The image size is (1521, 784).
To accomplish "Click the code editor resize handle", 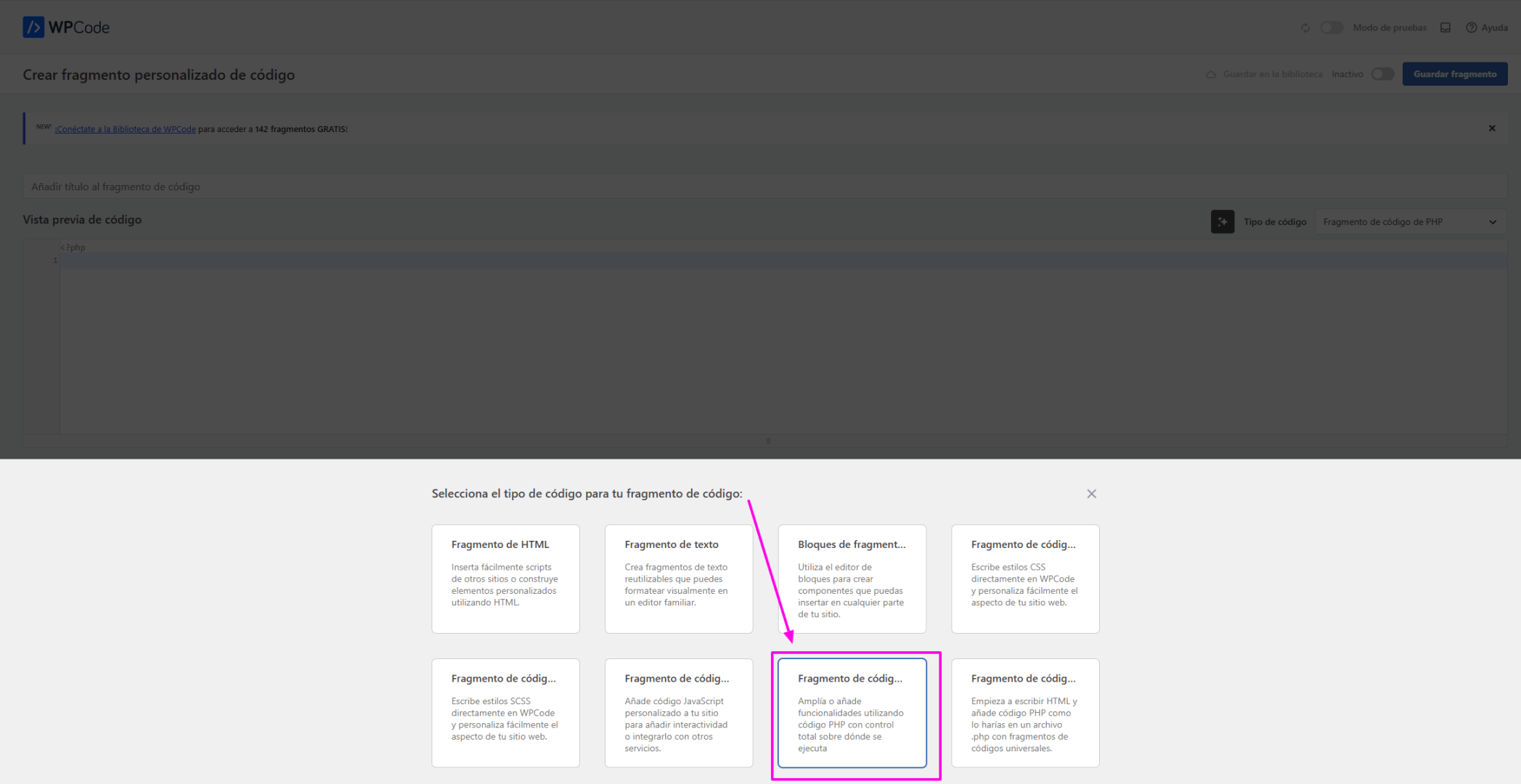I will tap(768, 441).
